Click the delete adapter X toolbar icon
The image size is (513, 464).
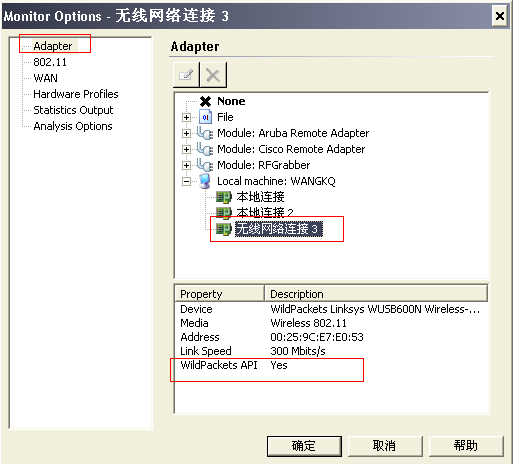tap(213, 75)
